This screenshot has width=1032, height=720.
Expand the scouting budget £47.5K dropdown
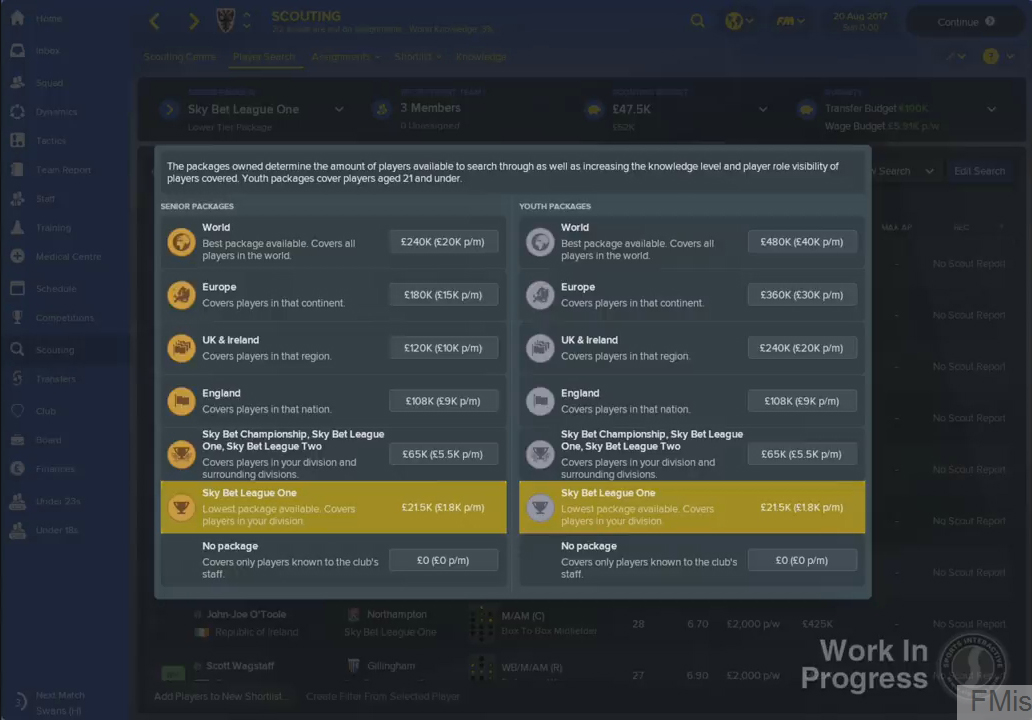(x=763, y=109)
